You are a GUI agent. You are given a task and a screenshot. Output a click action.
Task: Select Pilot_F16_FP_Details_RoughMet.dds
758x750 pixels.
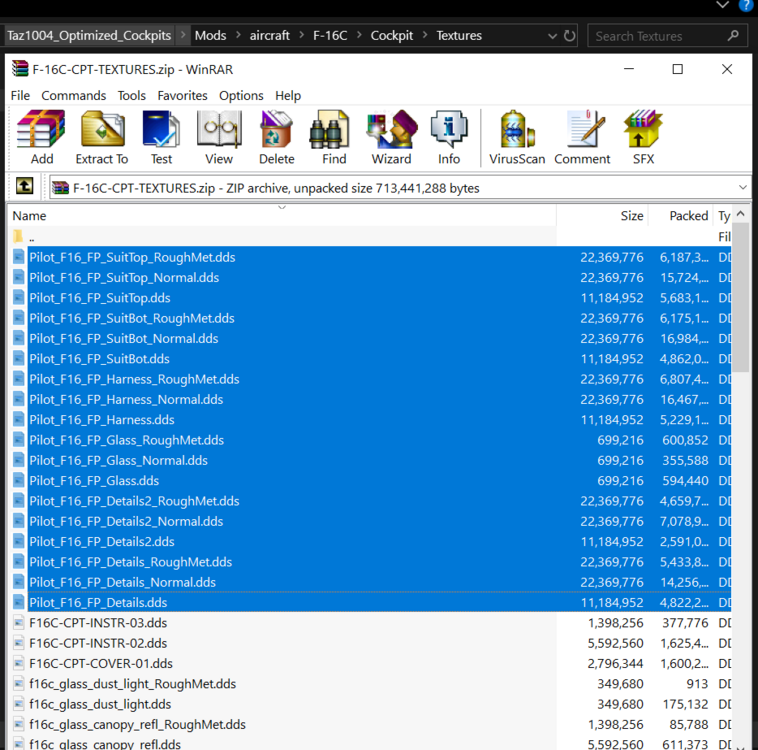click(x=131, y=562)
